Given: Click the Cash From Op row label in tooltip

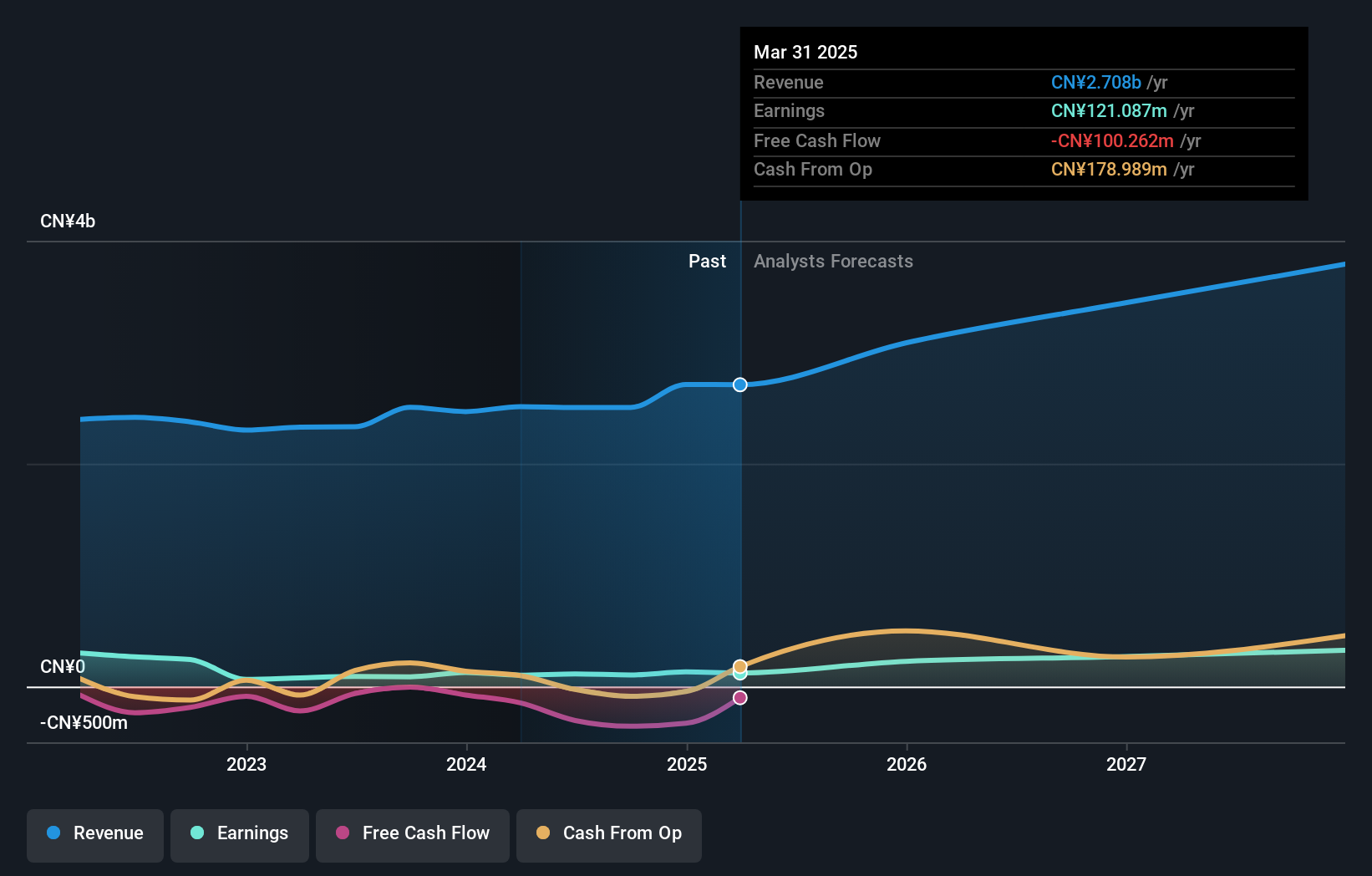Looking at the screenshot, I should click(813, 170).
